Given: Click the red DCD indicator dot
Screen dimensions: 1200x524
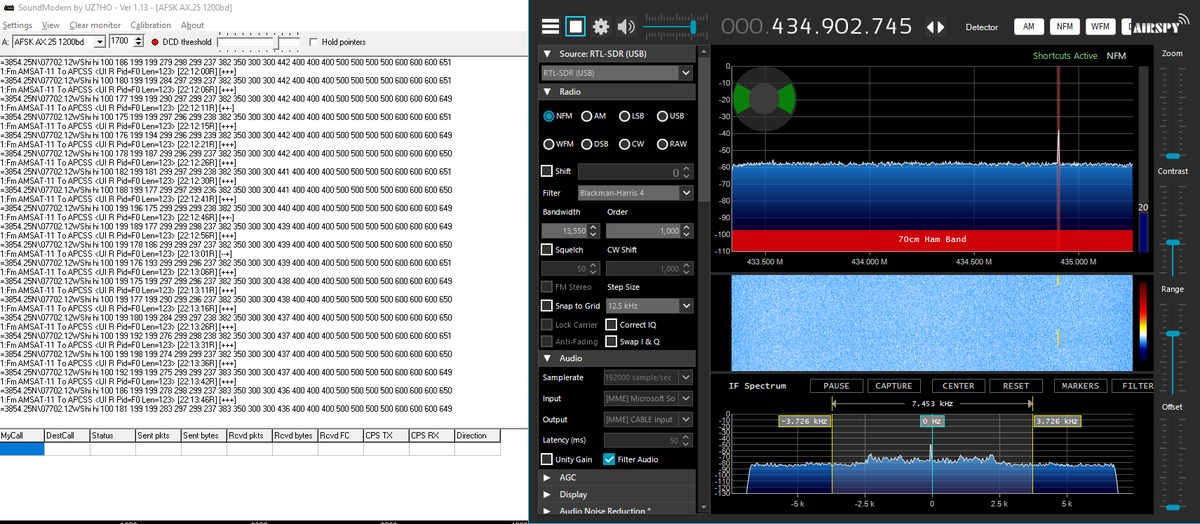Looking at the screenshot, I should coord(154,42).
